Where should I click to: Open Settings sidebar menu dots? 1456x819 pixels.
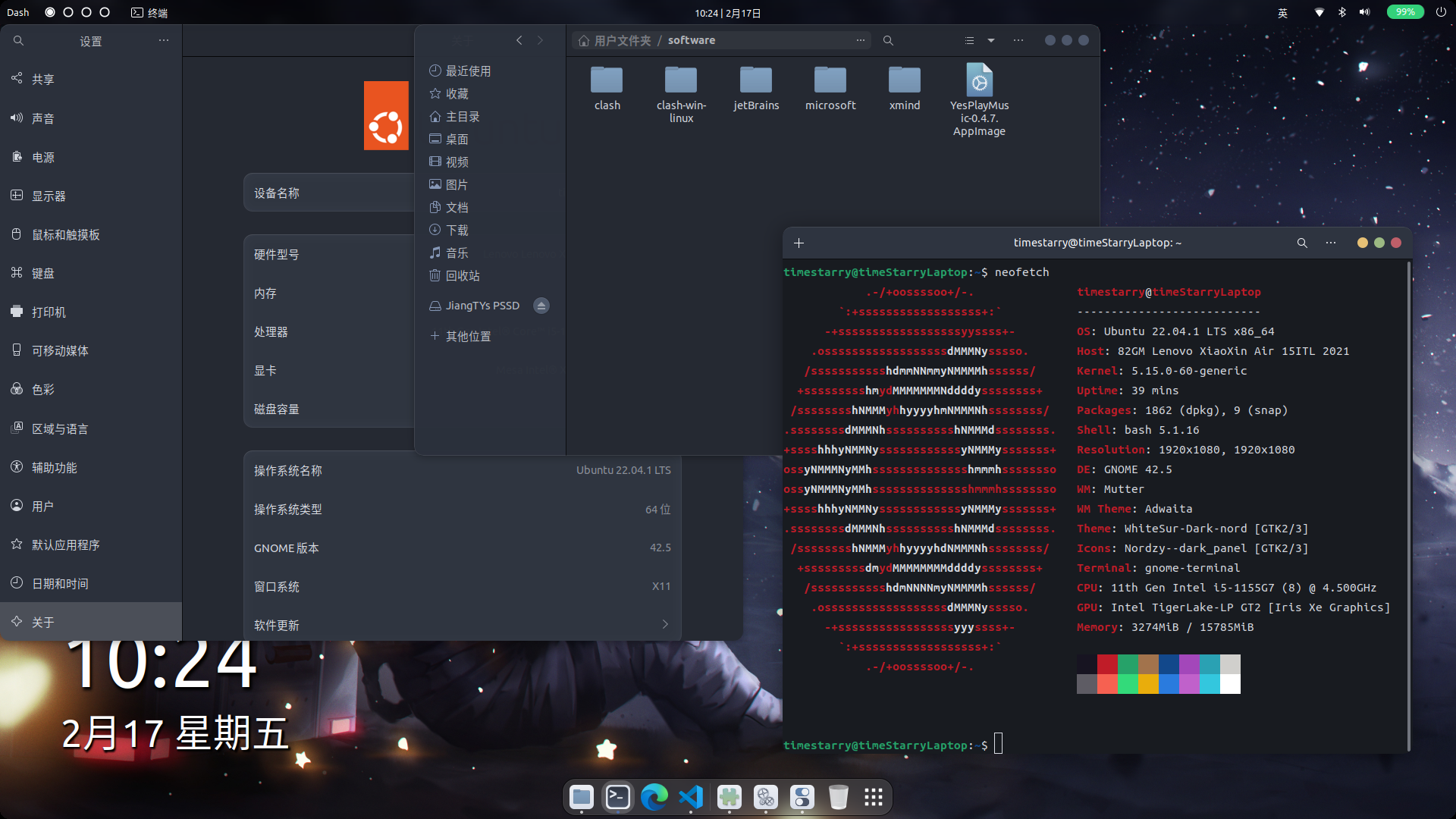163,40
